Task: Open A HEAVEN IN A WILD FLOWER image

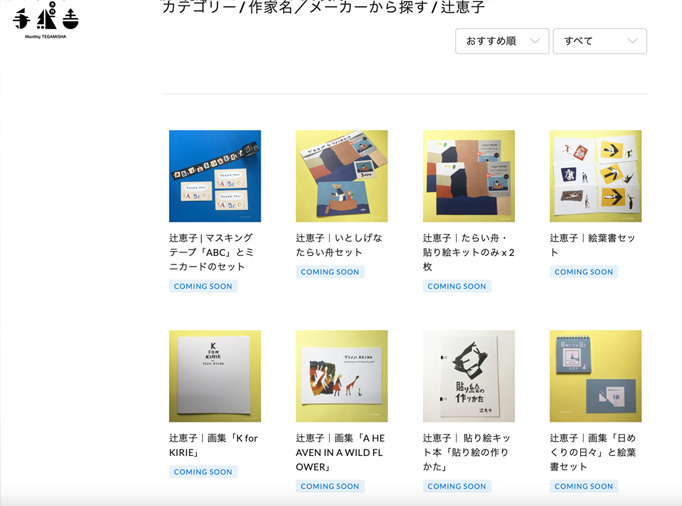Action: (342, 376)
